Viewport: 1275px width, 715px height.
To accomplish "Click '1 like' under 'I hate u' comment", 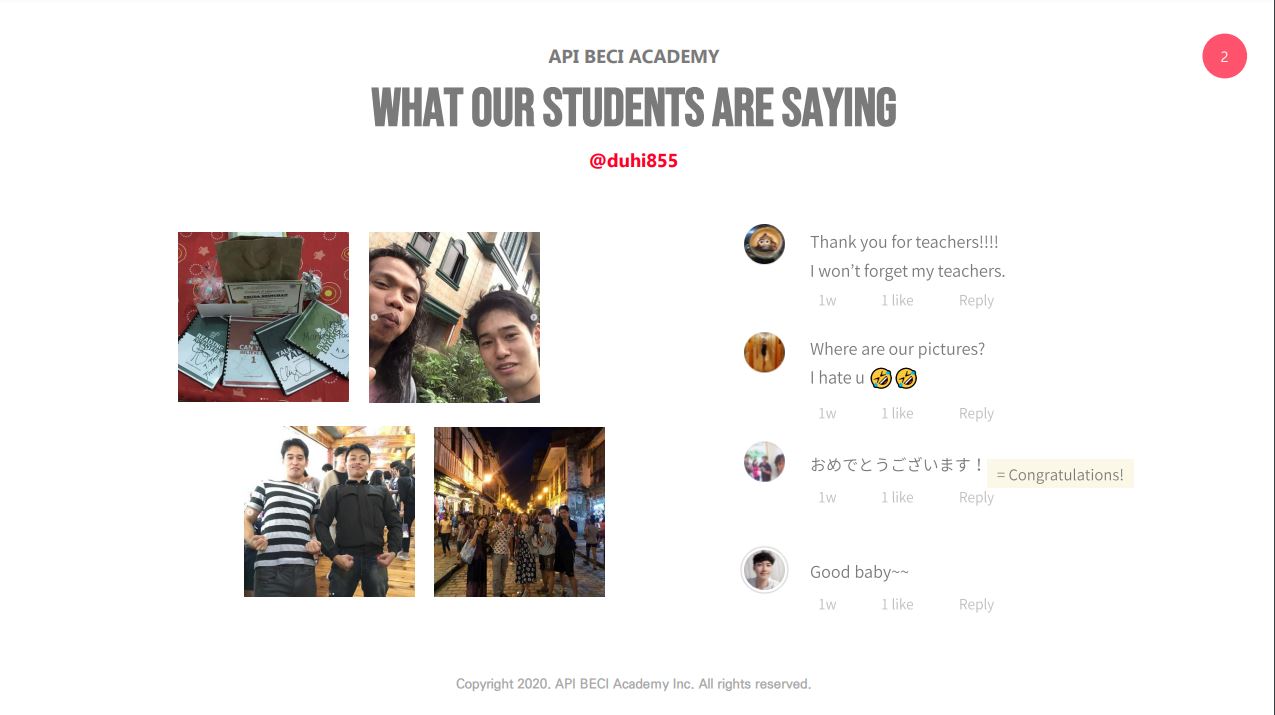I will [x=897, y=413].
